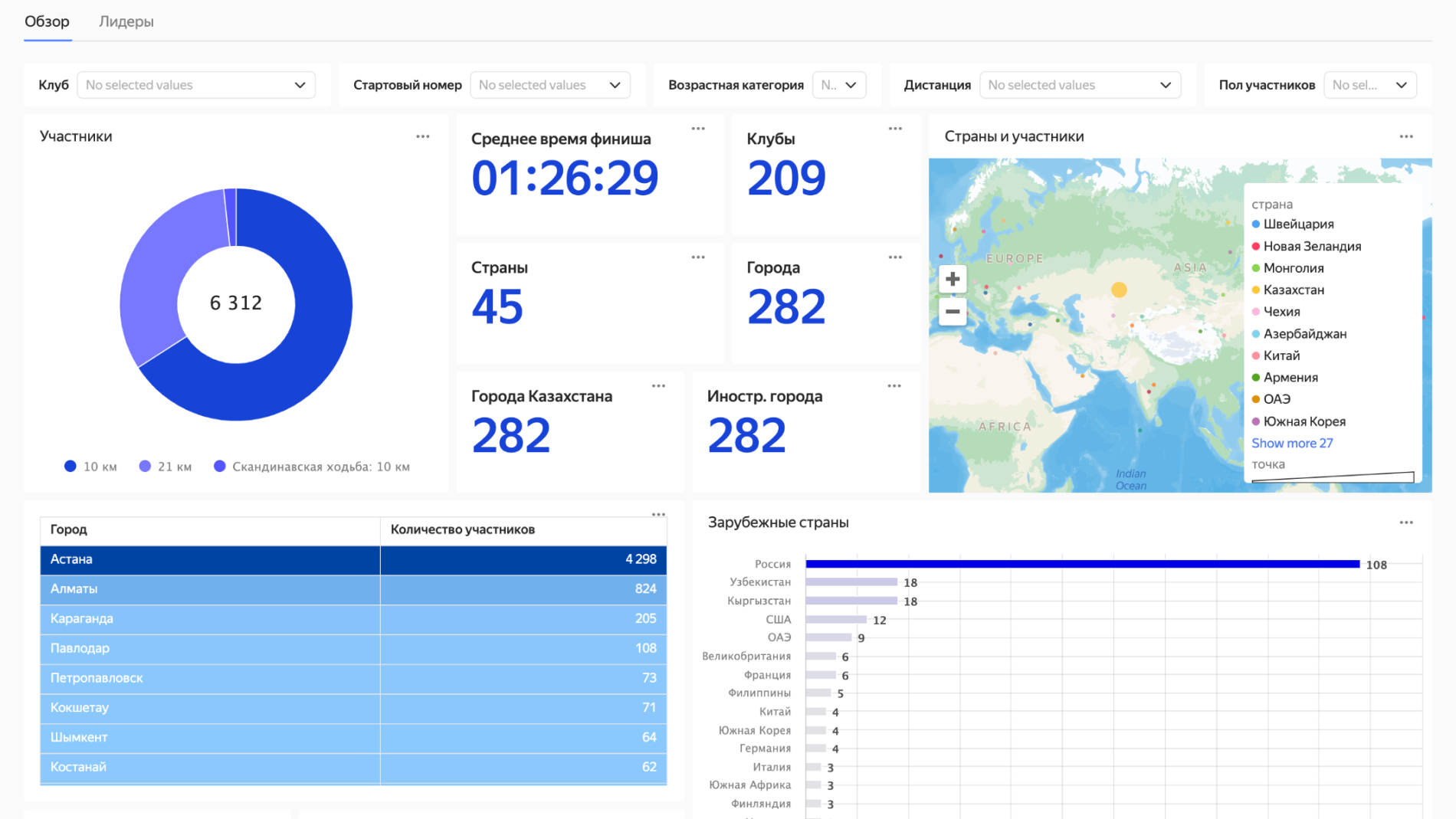This screenshot has width=1456, height=819.
Task: Select the Обзор tab
Action: (x=47, y=21)
